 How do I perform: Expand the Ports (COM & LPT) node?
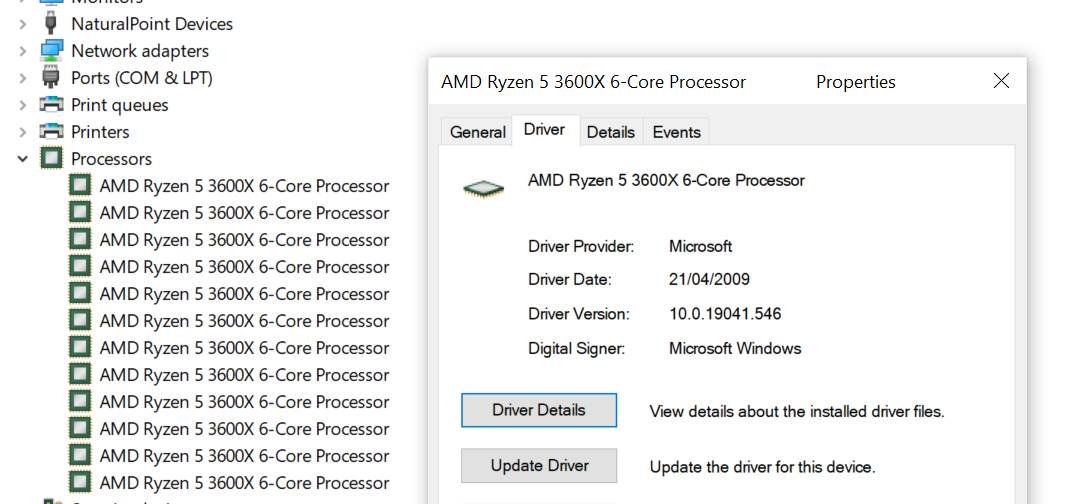click(x=23, y=78)
